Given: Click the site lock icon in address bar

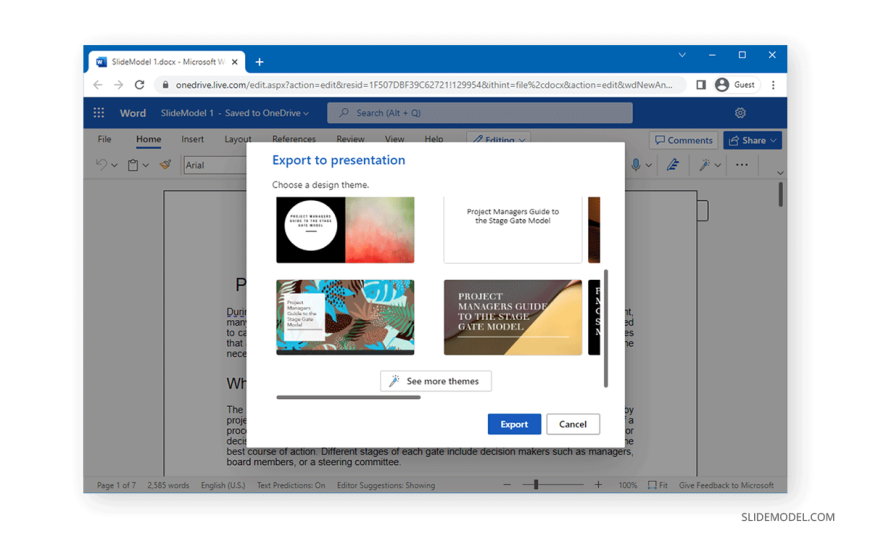Looking at the screenshot, I should click(x=165, y=85).
